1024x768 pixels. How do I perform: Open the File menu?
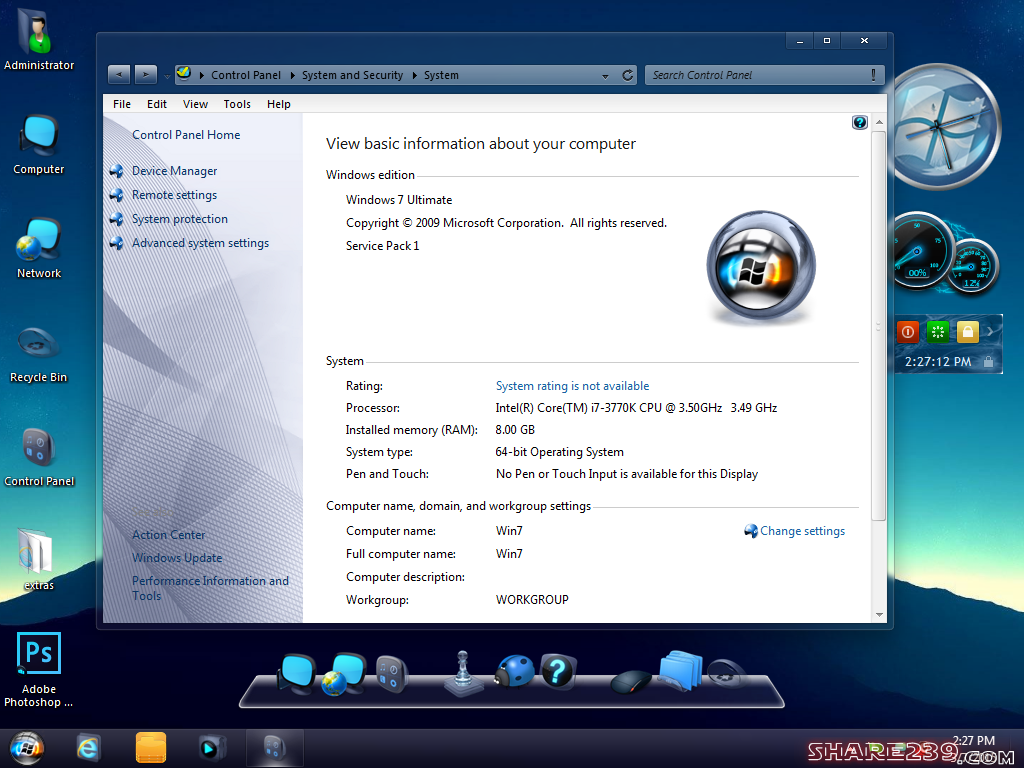(121, 104)
